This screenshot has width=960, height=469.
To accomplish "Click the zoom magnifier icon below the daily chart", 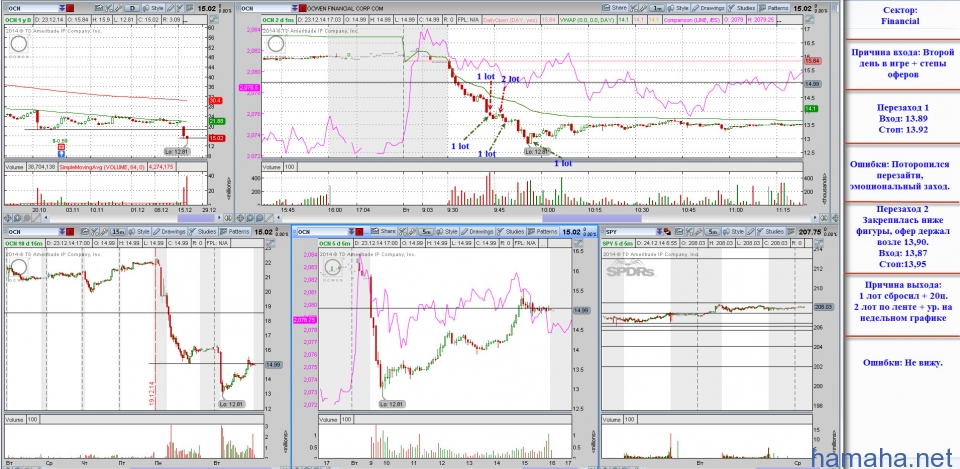I will 17,218.
